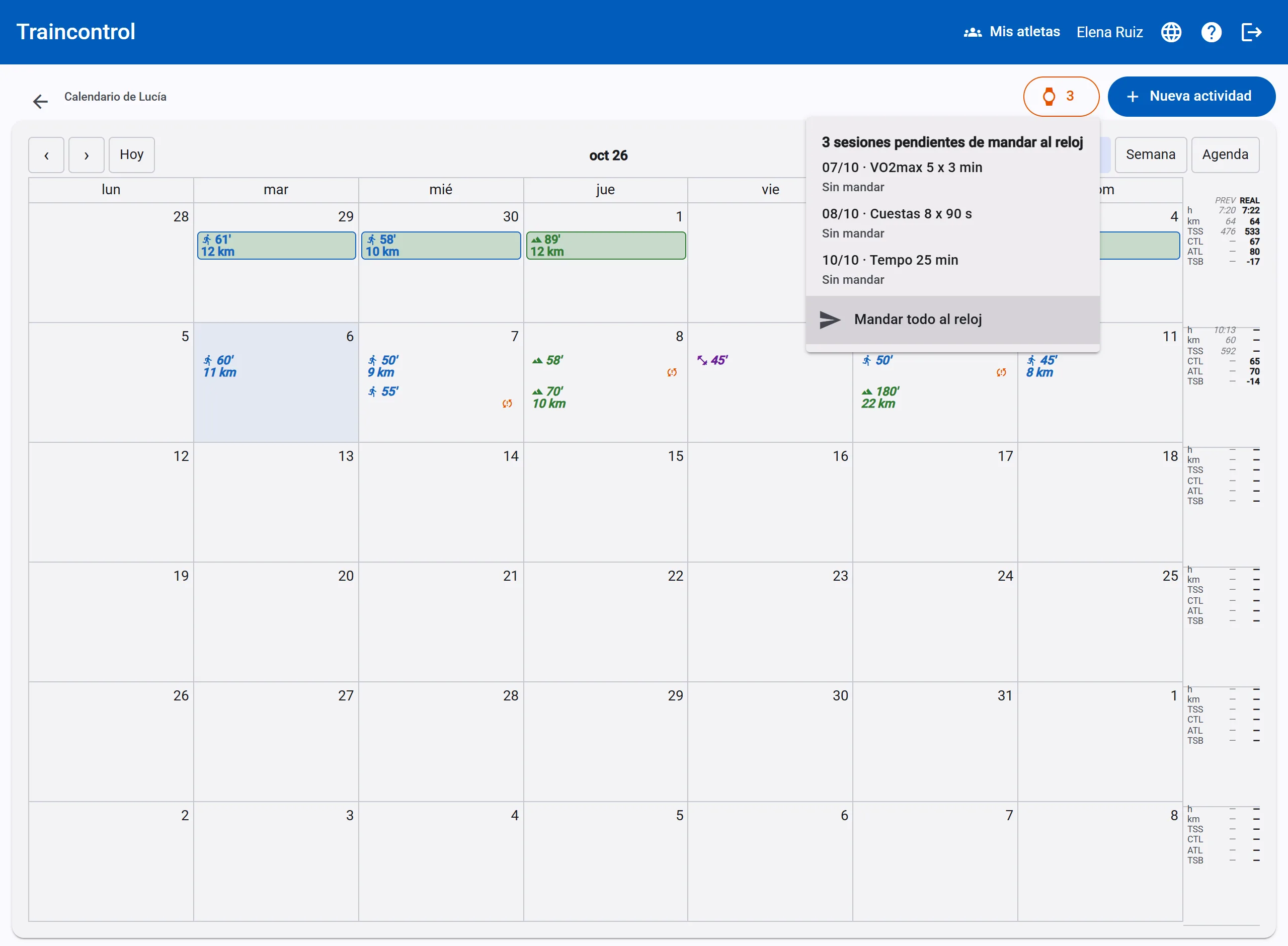Click the logout icon in header

pyautogui.click(x=1251, y=32)
